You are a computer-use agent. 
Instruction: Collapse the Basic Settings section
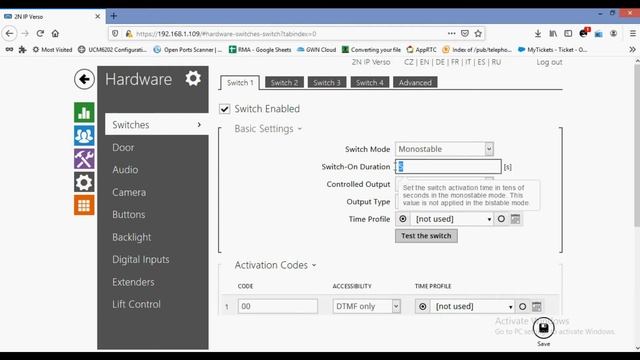pos(268,129)
